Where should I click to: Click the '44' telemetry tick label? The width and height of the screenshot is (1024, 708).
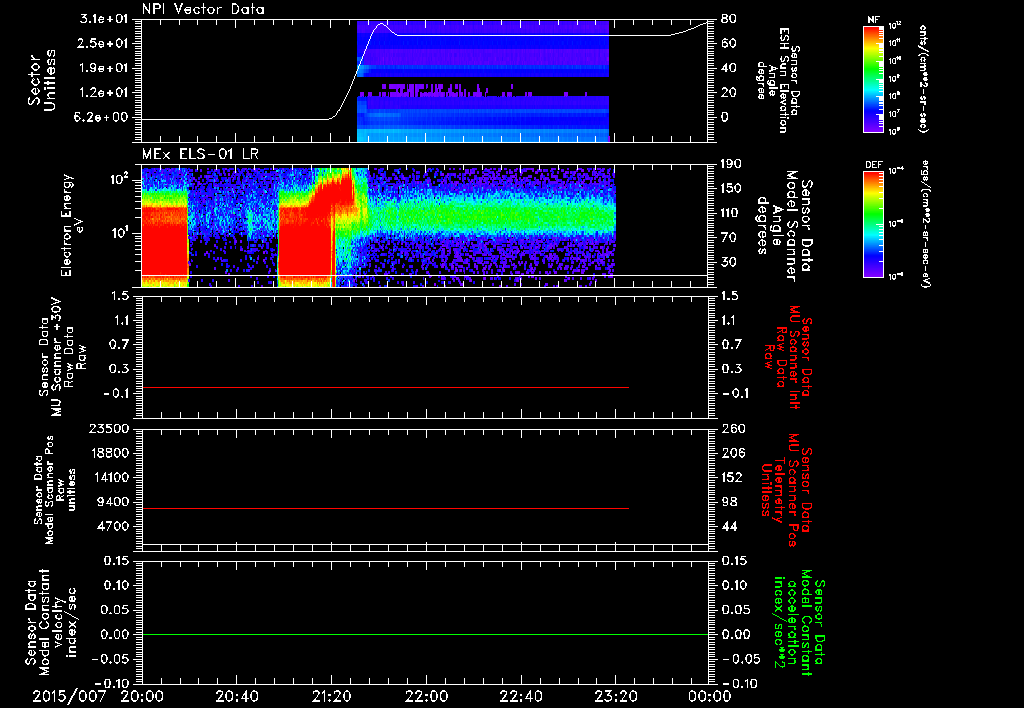[729, 526]
